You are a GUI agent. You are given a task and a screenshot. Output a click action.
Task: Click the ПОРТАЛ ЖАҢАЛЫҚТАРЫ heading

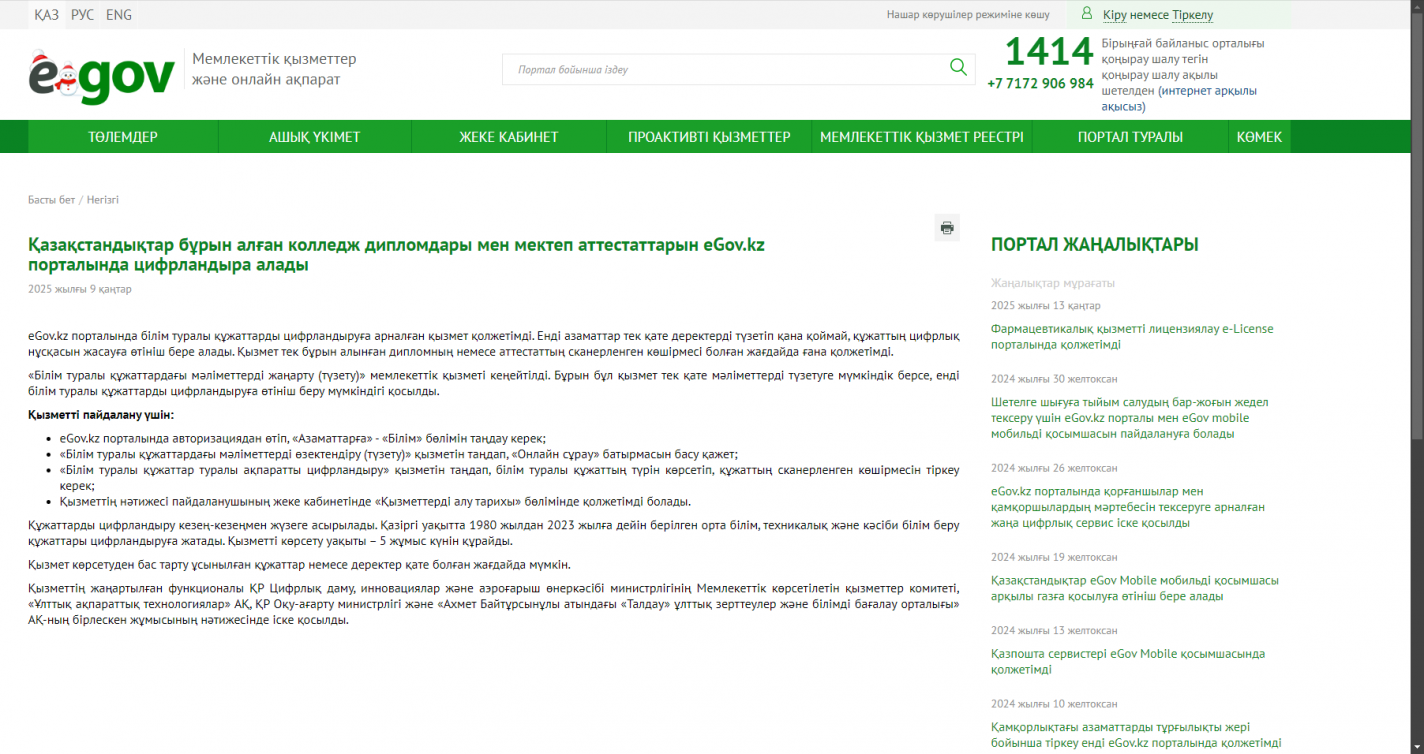[1094, 245]
